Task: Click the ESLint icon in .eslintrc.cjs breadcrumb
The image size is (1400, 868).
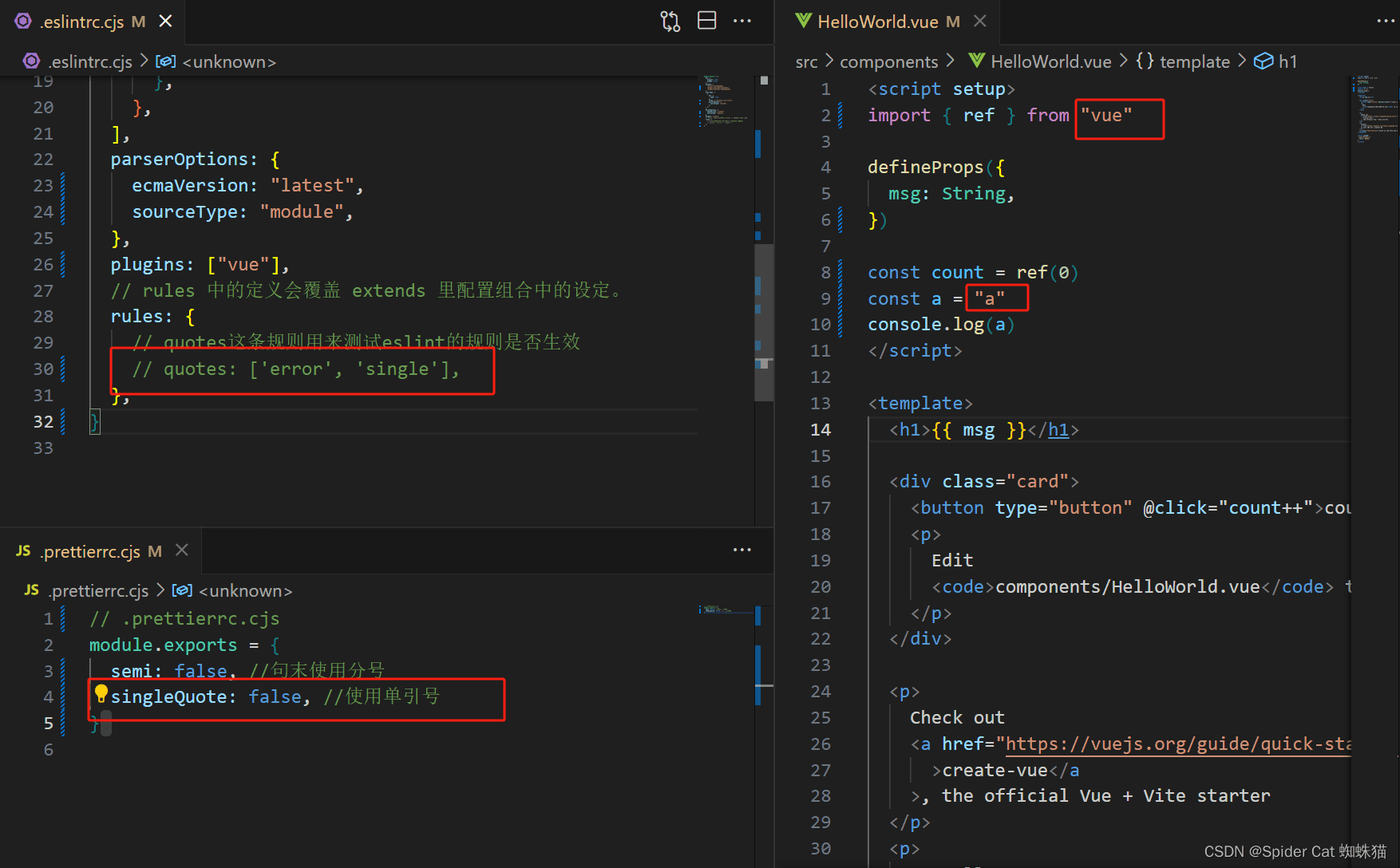Action: tap(31, 61)
